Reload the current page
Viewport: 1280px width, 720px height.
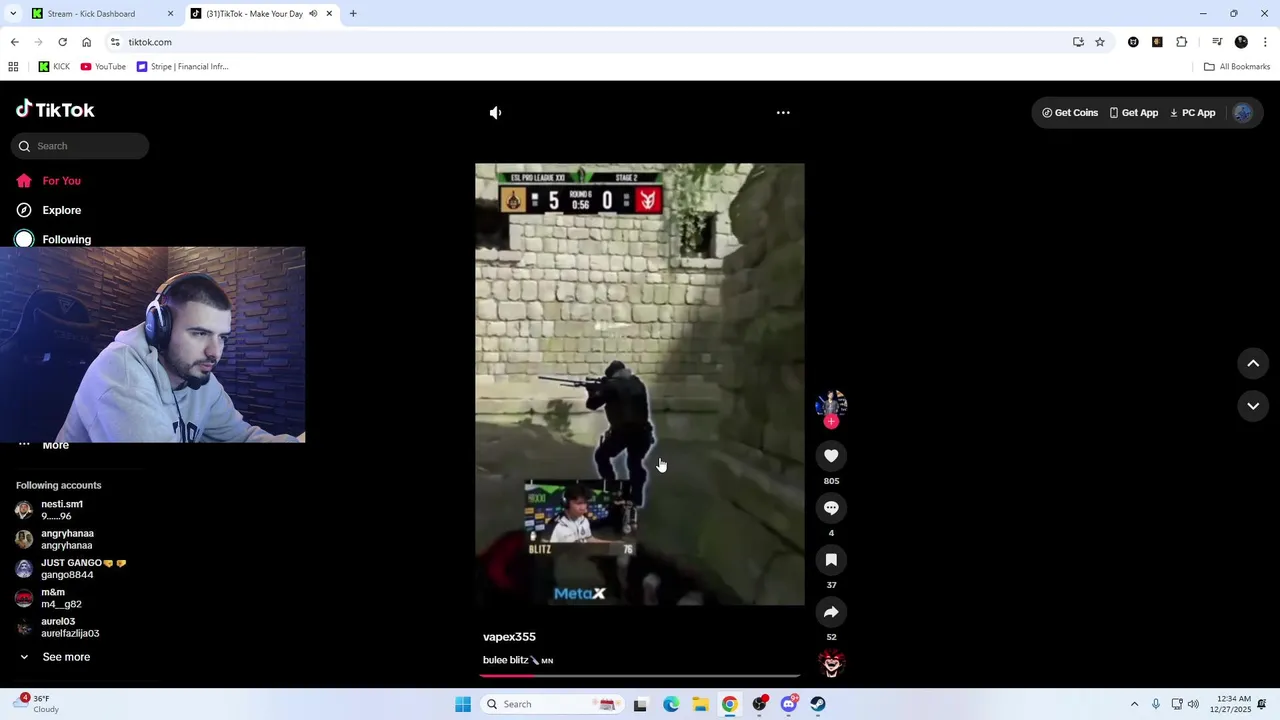(62, 42)
